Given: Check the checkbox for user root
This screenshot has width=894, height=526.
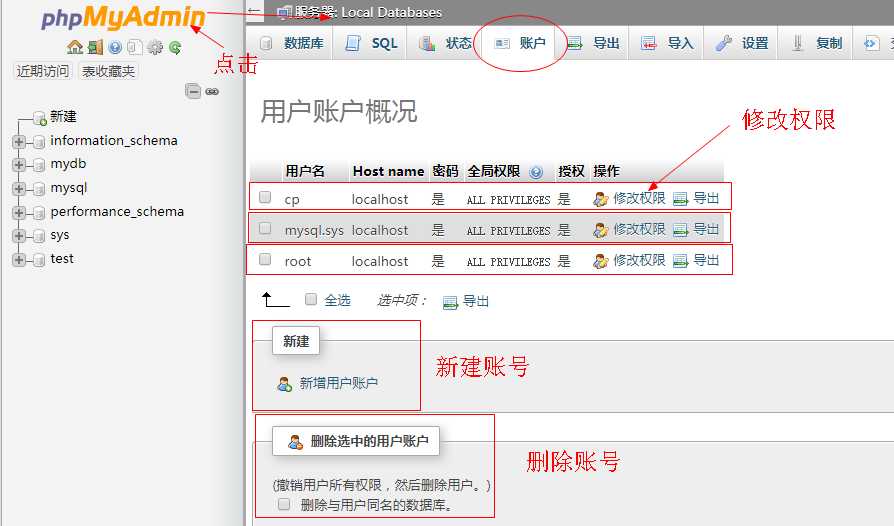Looking at the screenshot, I should pyautogui.click(x=265, y=259).
